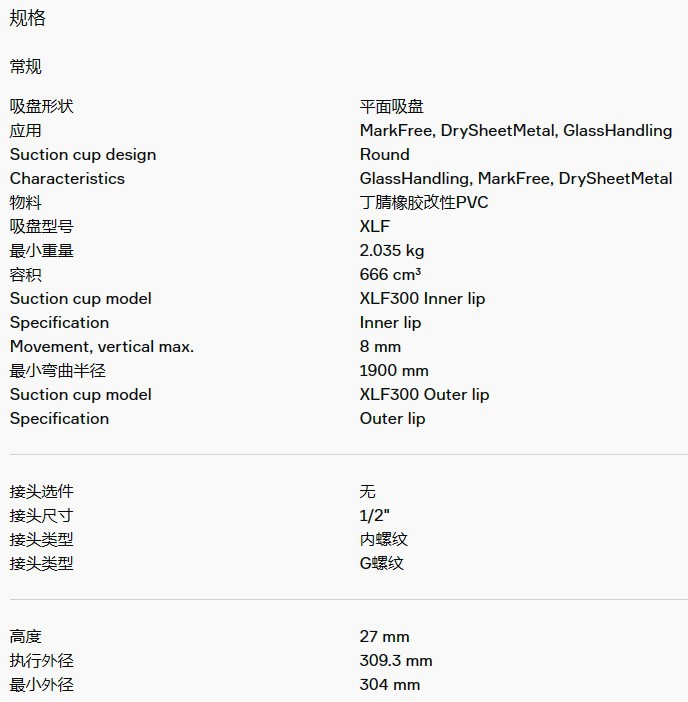Select the XLF300 Outer lip model value
The width and height of the screenshot is (688, 702).
tap(424, 394)
